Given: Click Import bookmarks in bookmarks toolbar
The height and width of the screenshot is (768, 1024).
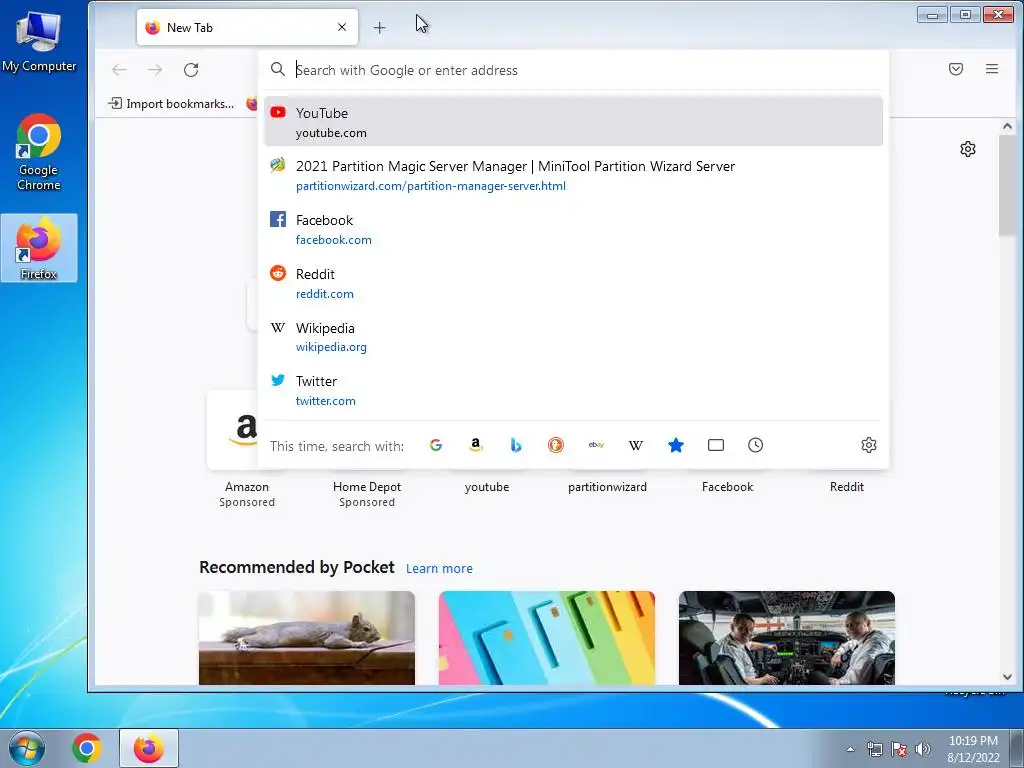Looking at the screenshot, I should pyautogui.click(x=171, y=104).
